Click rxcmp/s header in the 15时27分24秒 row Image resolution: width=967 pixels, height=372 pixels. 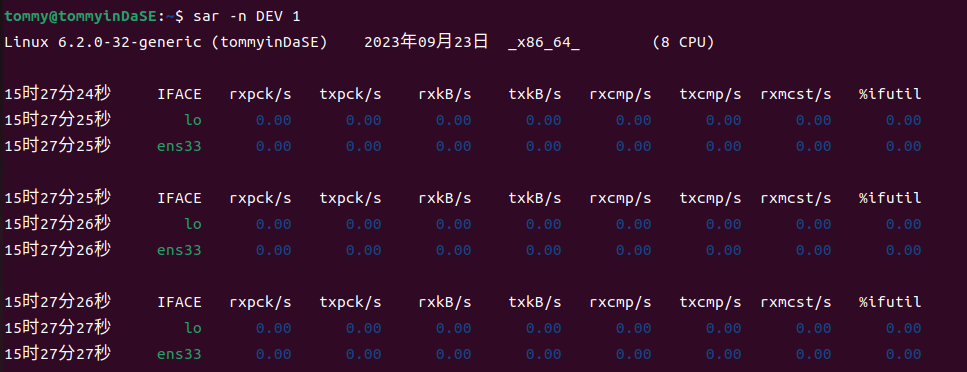pos(620,94)
